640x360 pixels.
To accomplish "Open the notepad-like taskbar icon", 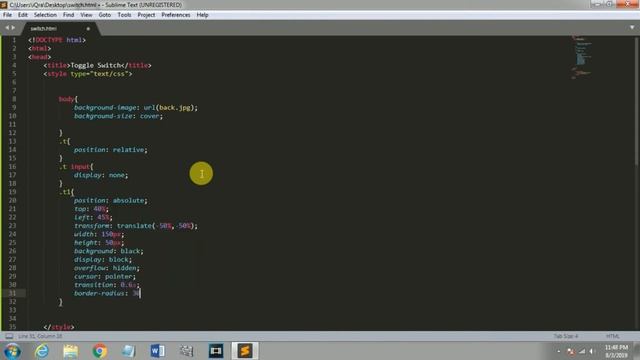I will coord(129,351).
